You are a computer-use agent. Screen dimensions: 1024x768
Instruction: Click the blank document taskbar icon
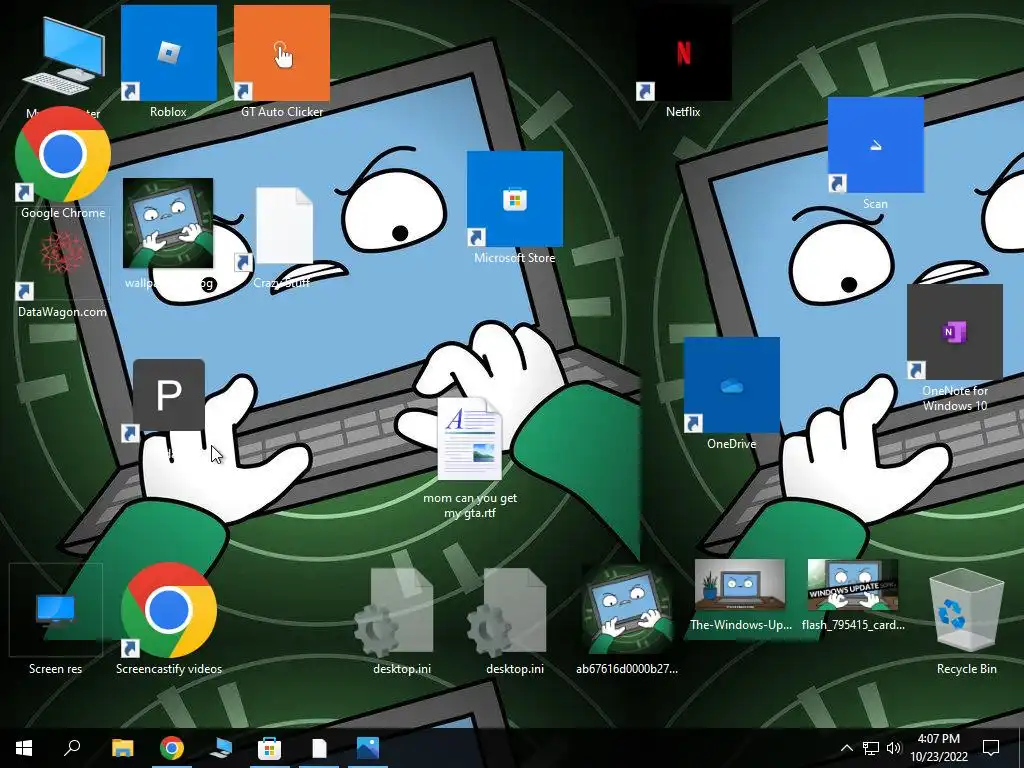(319, 748)
